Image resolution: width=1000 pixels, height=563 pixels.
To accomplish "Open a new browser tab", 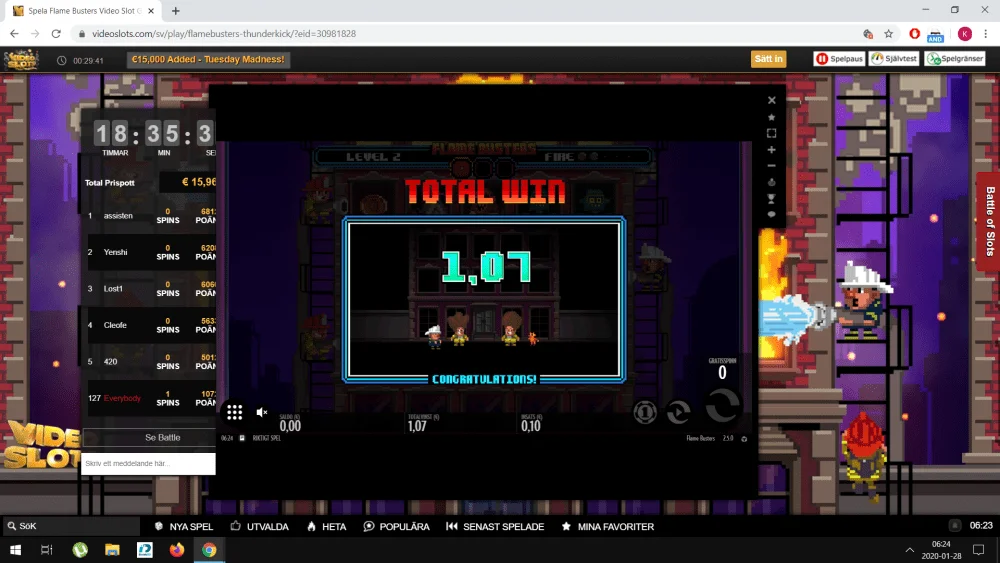I will [x=175, y=11].
